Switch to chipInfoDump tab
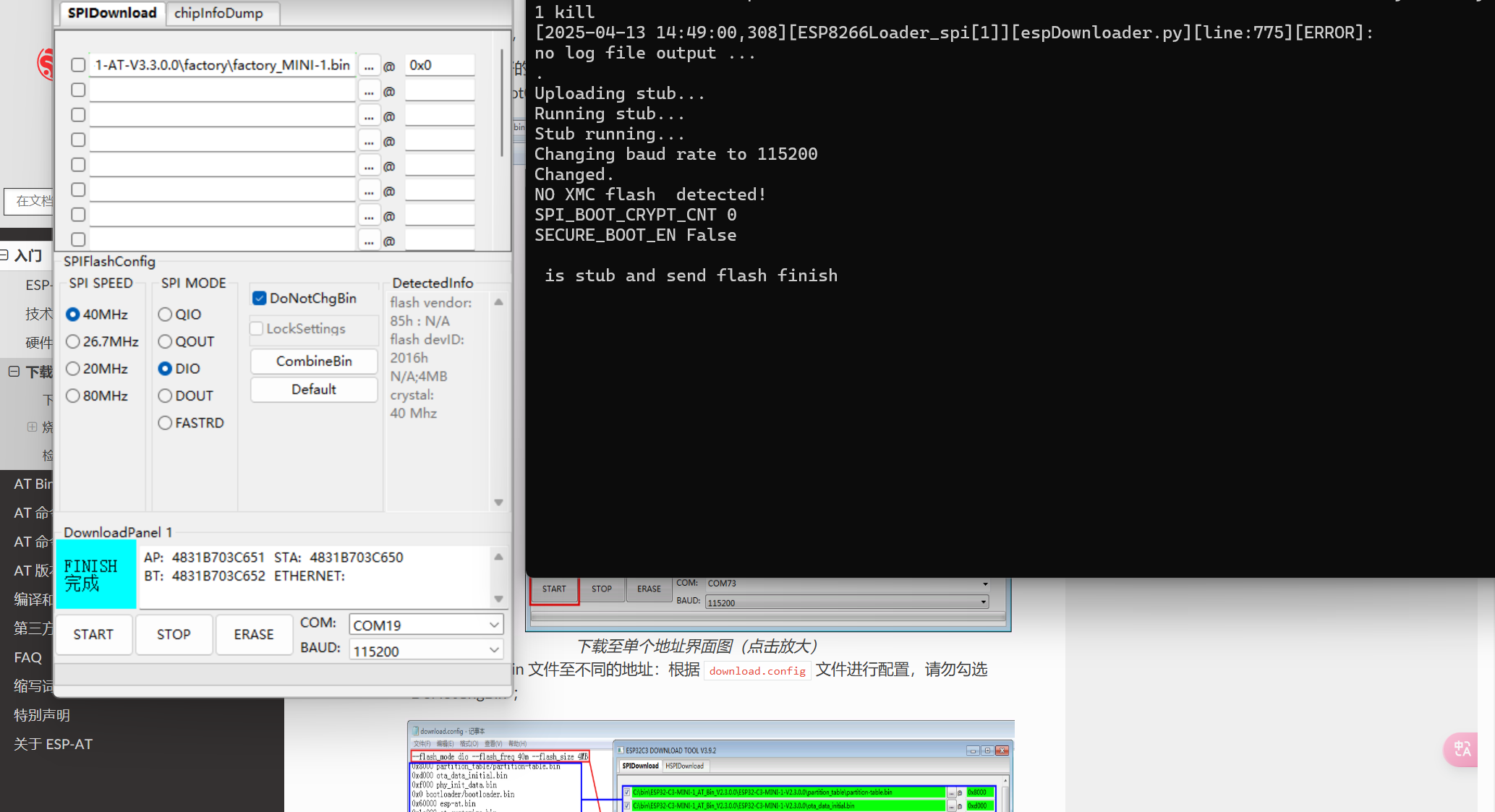1495x812 pixels. pos(218,13)
